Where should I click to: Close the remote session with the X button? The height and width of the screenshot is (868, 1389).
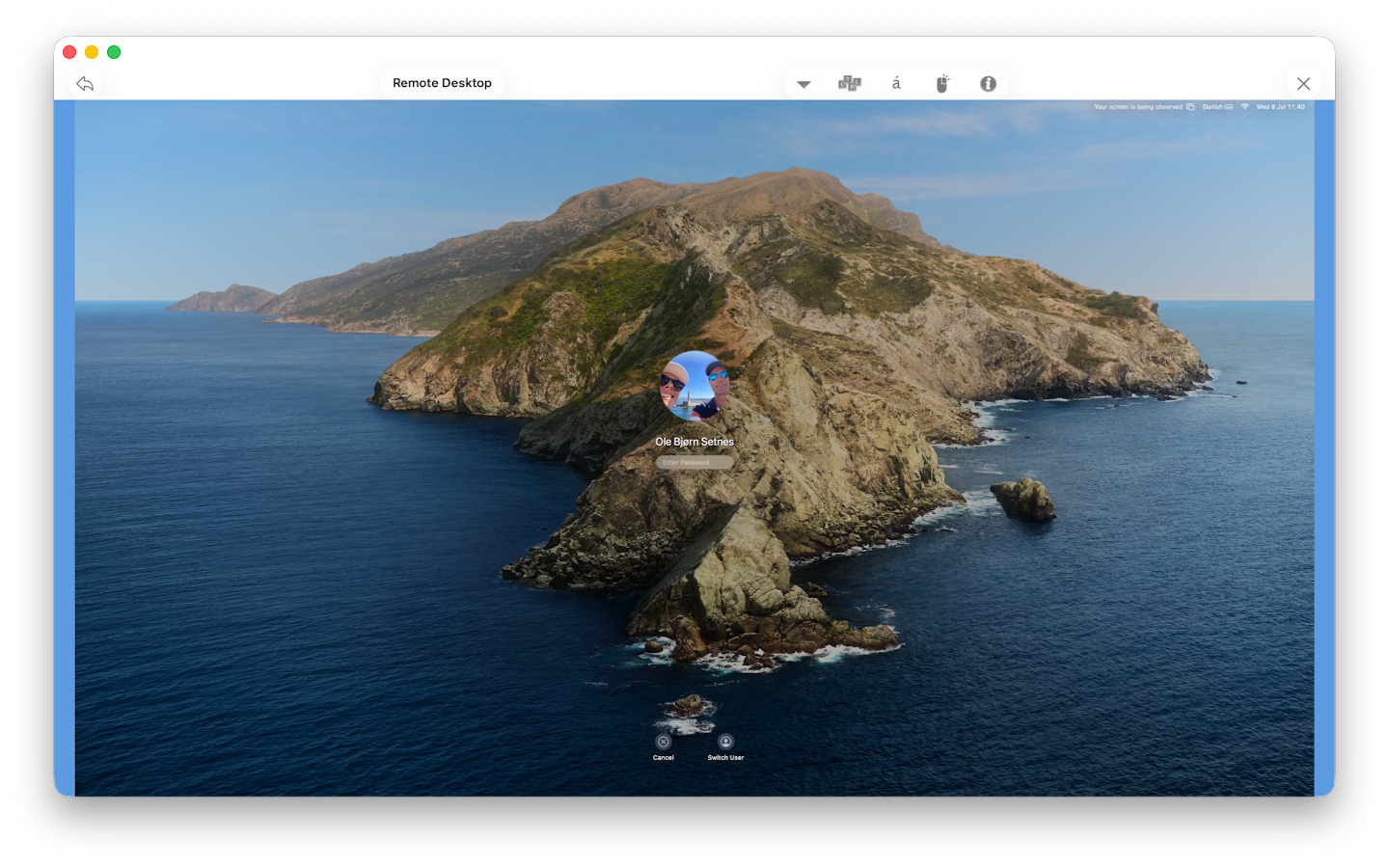click(x=1303, y=84)
